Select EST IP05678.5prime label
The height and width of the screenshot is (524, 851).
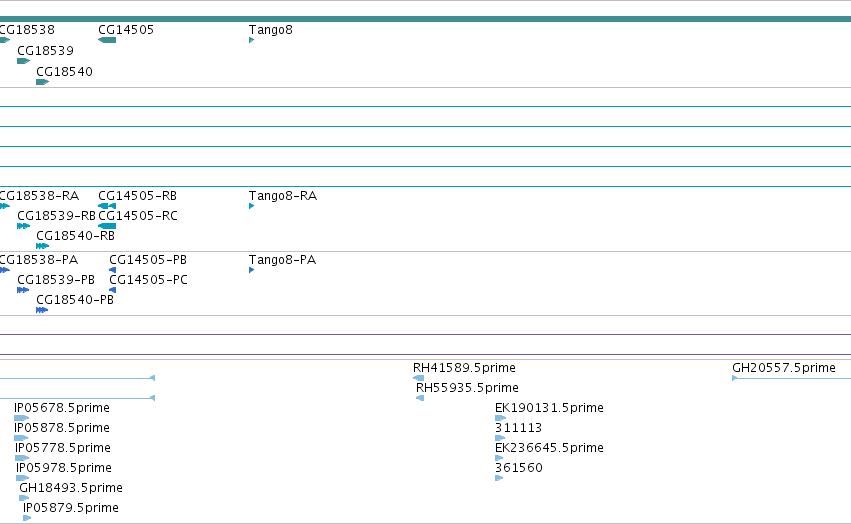point(62,408)
